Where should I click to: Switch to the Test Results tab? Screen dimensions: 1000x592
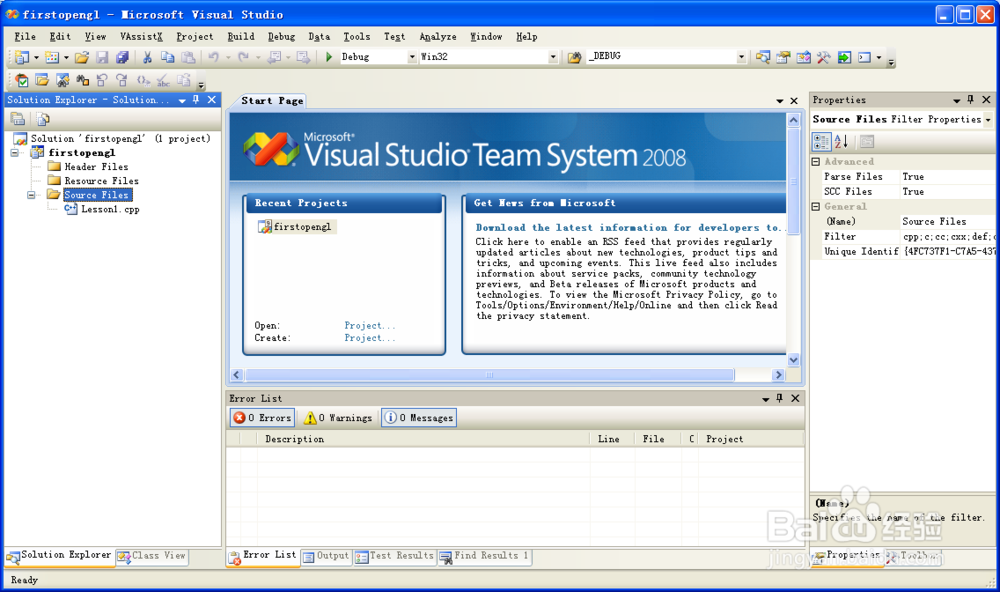point(394,556)
